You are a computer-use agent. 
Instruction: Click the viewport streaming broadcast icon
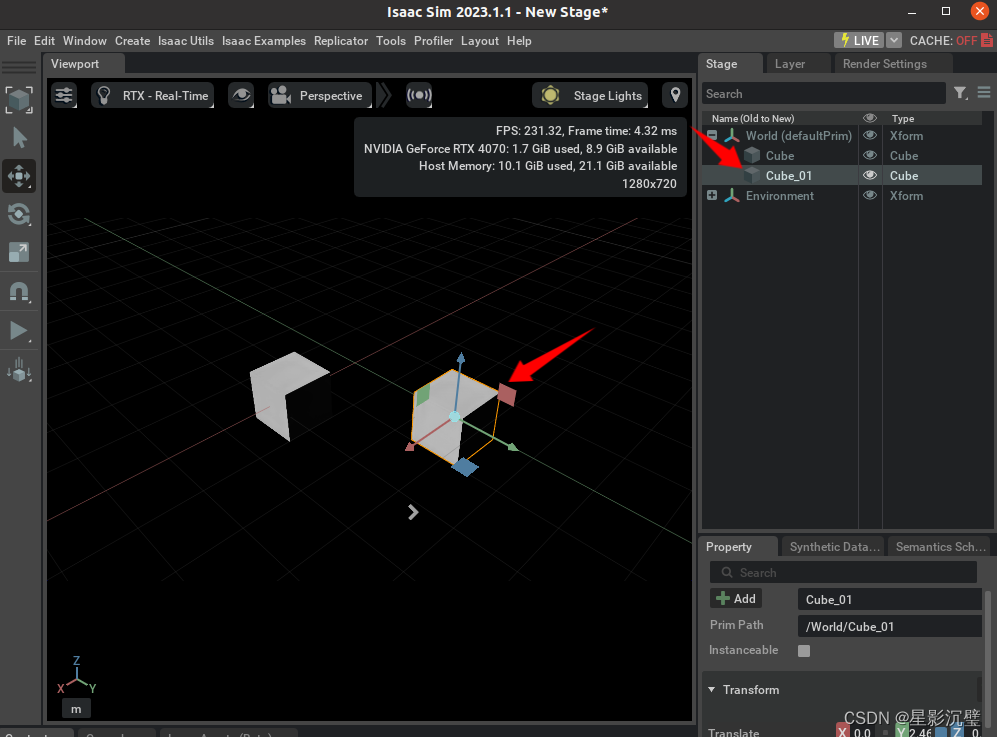(419, 95)
